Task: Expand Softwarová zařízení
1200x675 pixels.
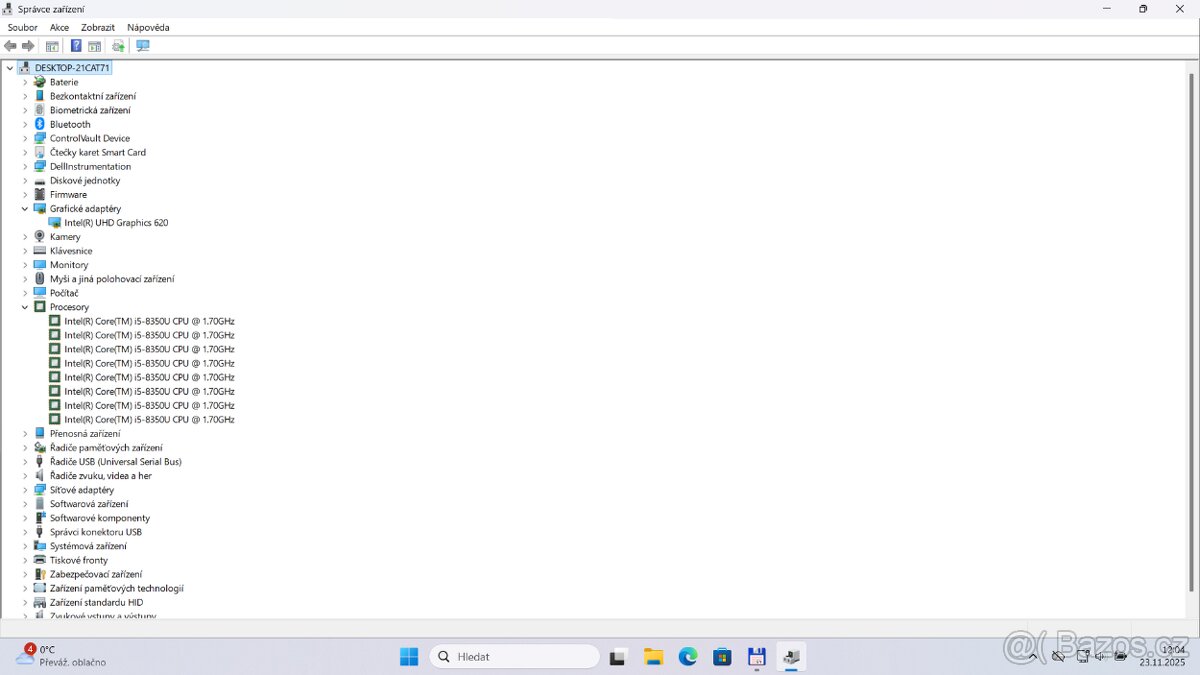Action: tap(25, 504)
